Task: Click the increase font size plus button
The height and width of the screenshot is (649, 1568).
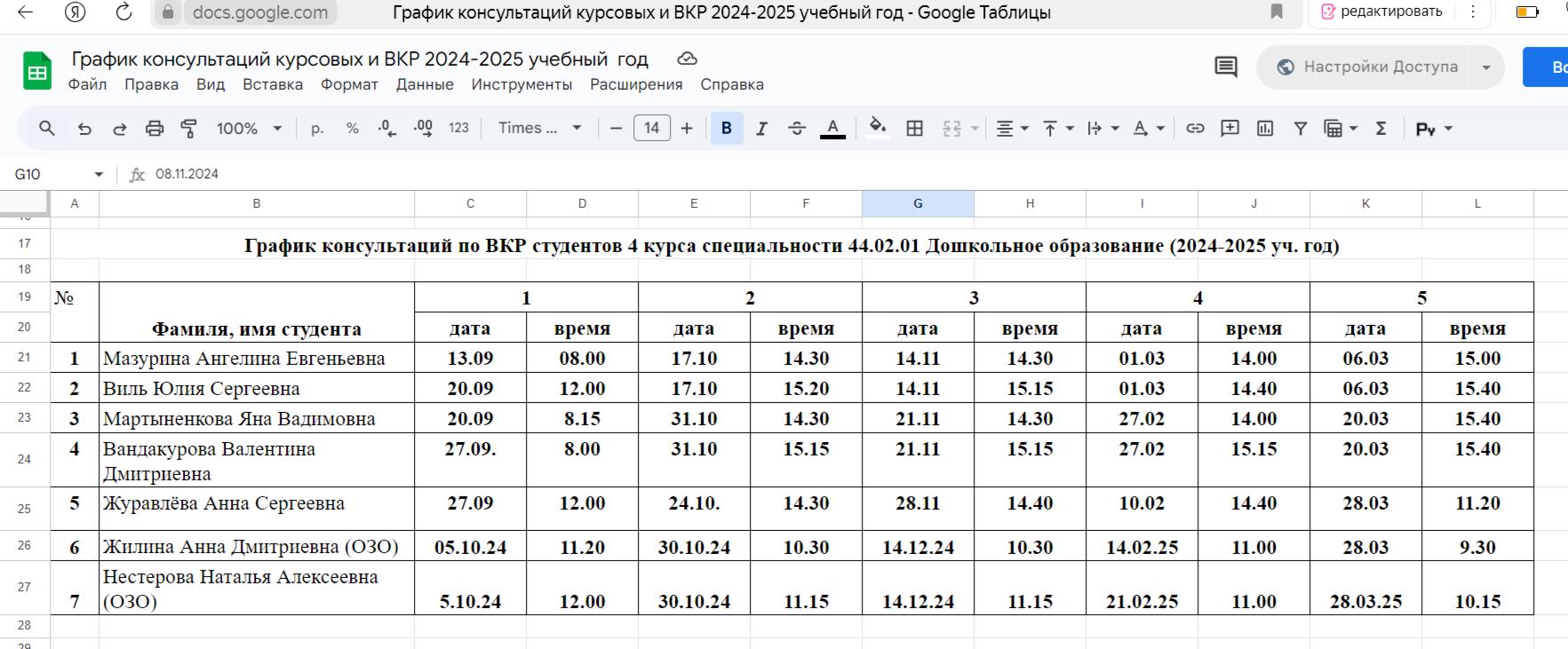Action: [687, 129]
